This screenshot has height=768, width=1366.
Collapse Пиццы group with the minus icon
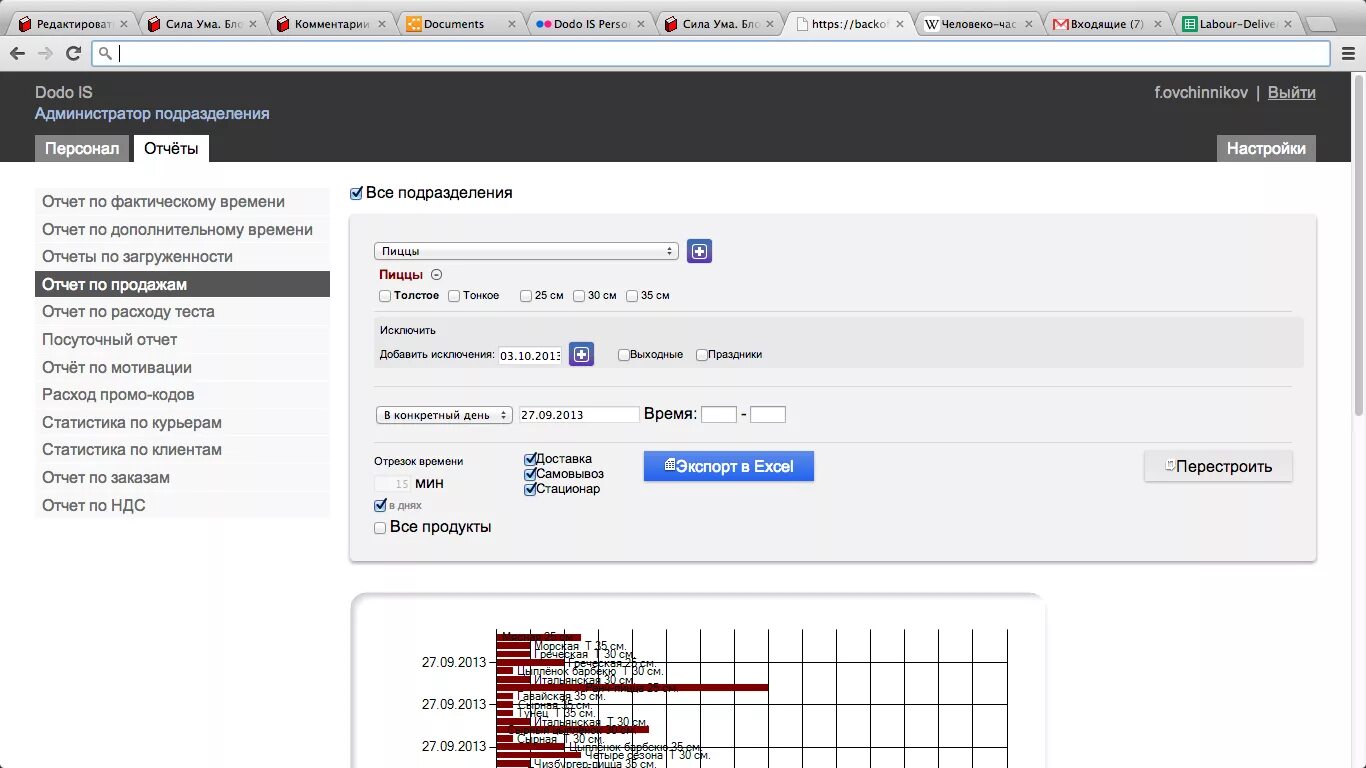(x=436, y=275)
